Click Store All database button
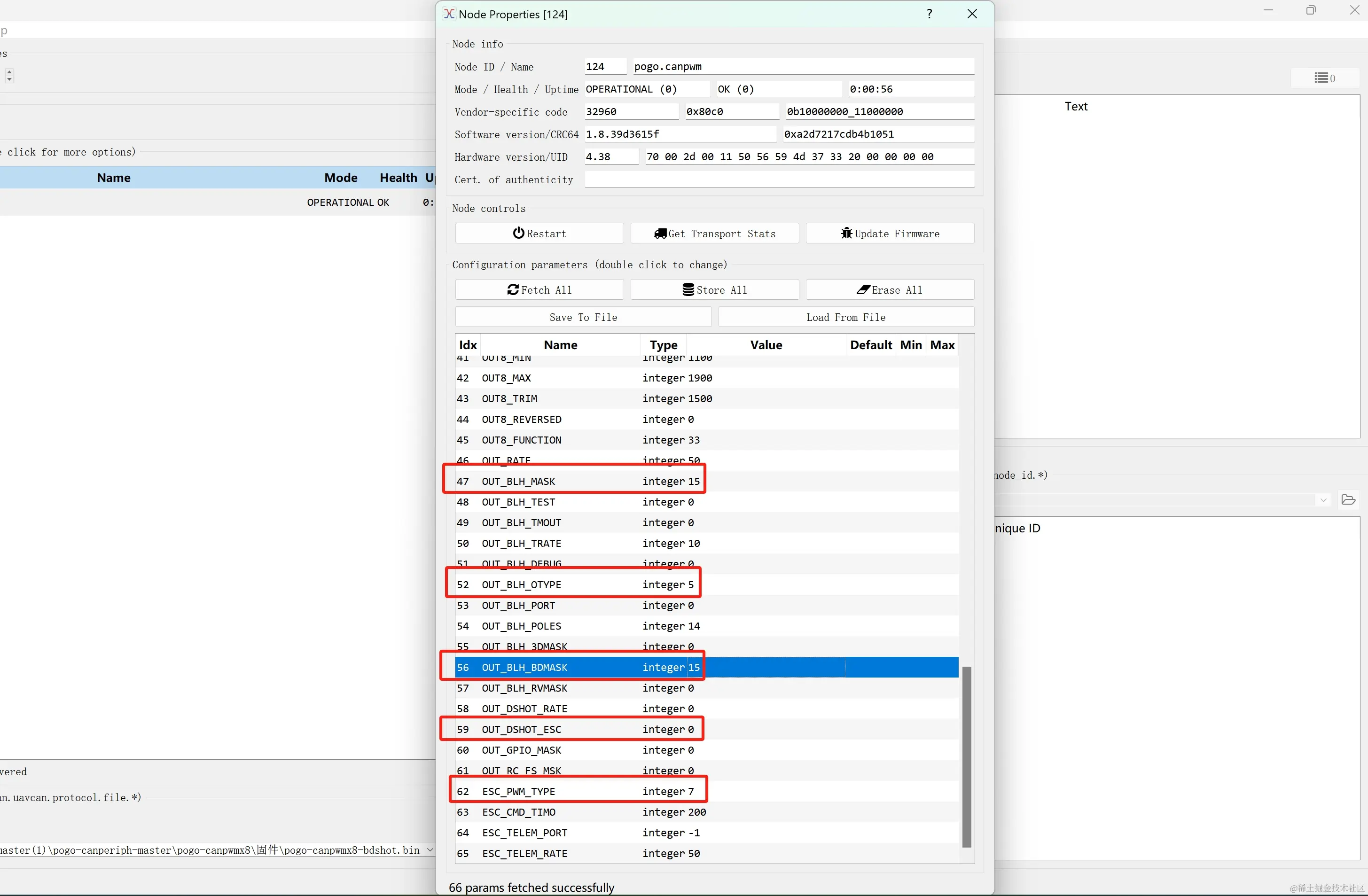The width and height of the screenshot is (1368, 896). (x=714, y=290)
